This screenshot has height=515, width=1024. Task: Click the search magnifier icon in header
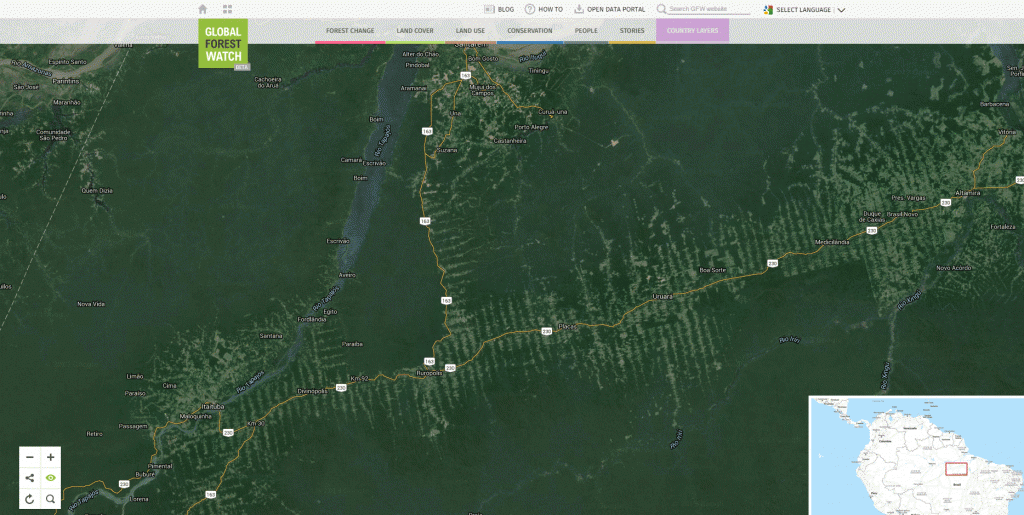coord(662,9)
